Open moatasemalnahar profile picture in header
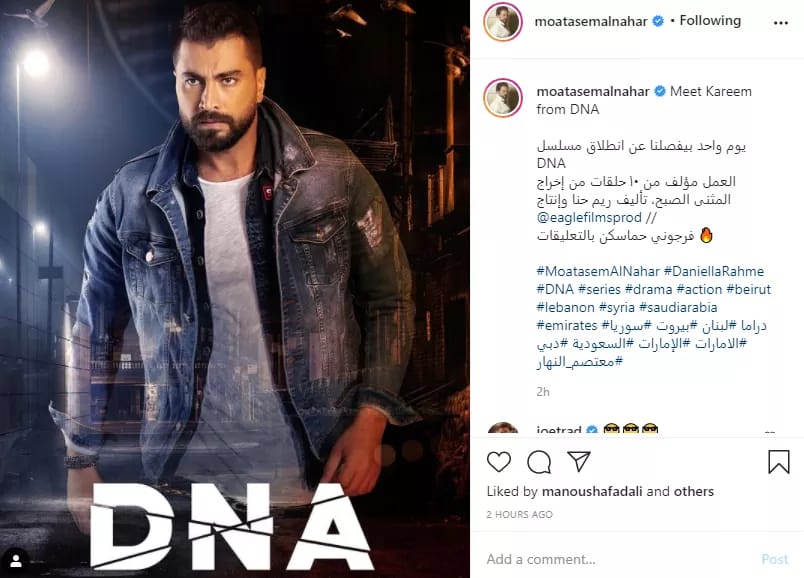This screenshot has width=804, height=578. (x=502, y=22)
